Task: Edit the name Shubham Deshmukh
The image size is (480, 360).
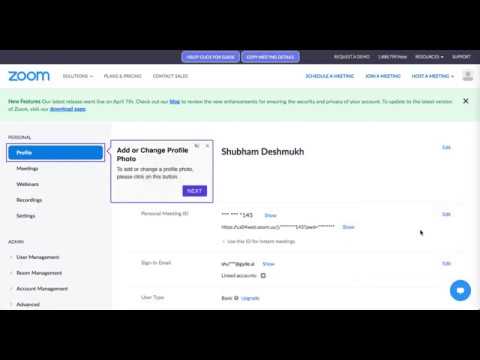Action: tap(446, 147)
